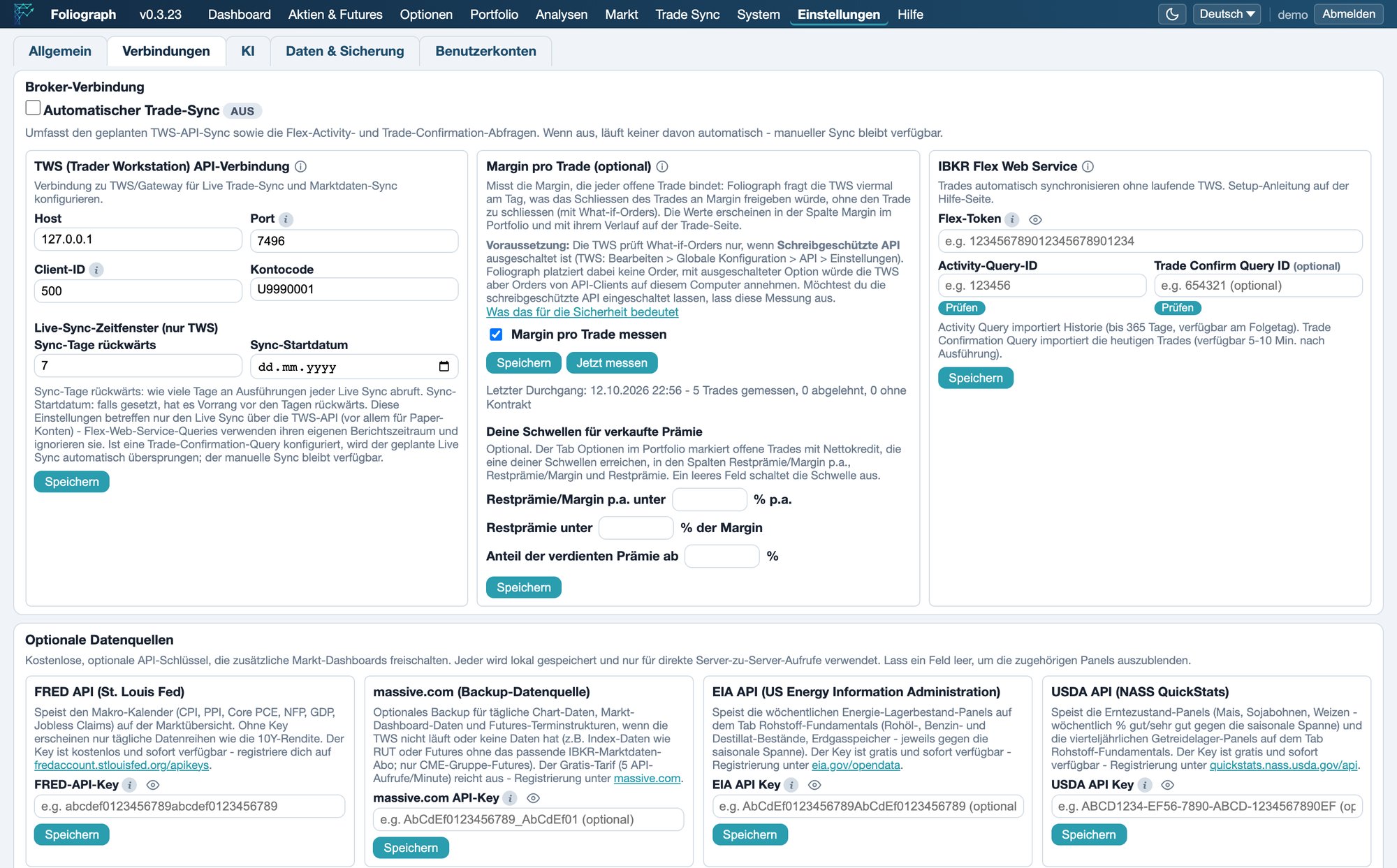Save TWS settings with Speichern below Sync-Tage text
Screen dimensions: 1397x868
click(72, 482)
